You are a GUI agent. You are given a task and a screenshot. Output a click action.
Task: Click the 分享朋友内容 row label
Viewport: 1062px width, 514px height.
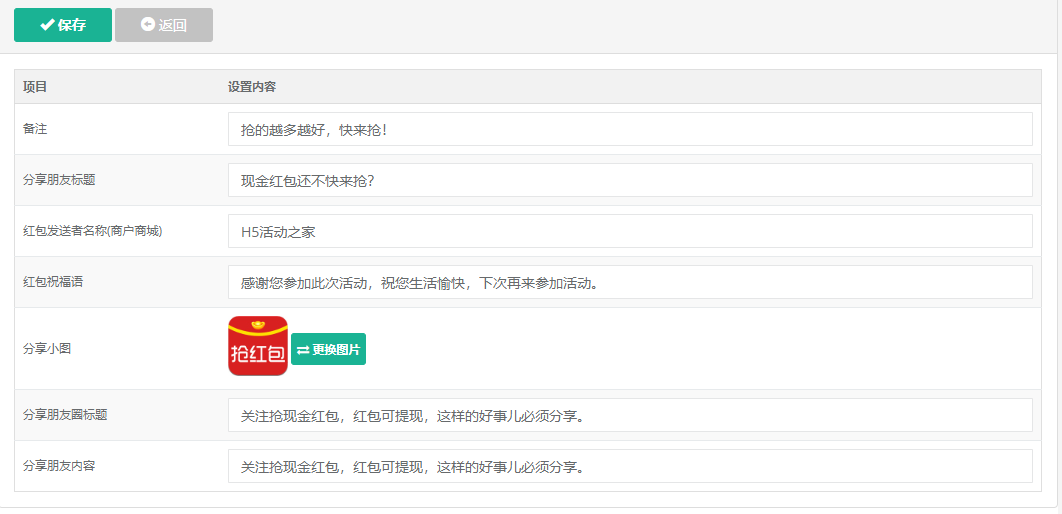59,466
